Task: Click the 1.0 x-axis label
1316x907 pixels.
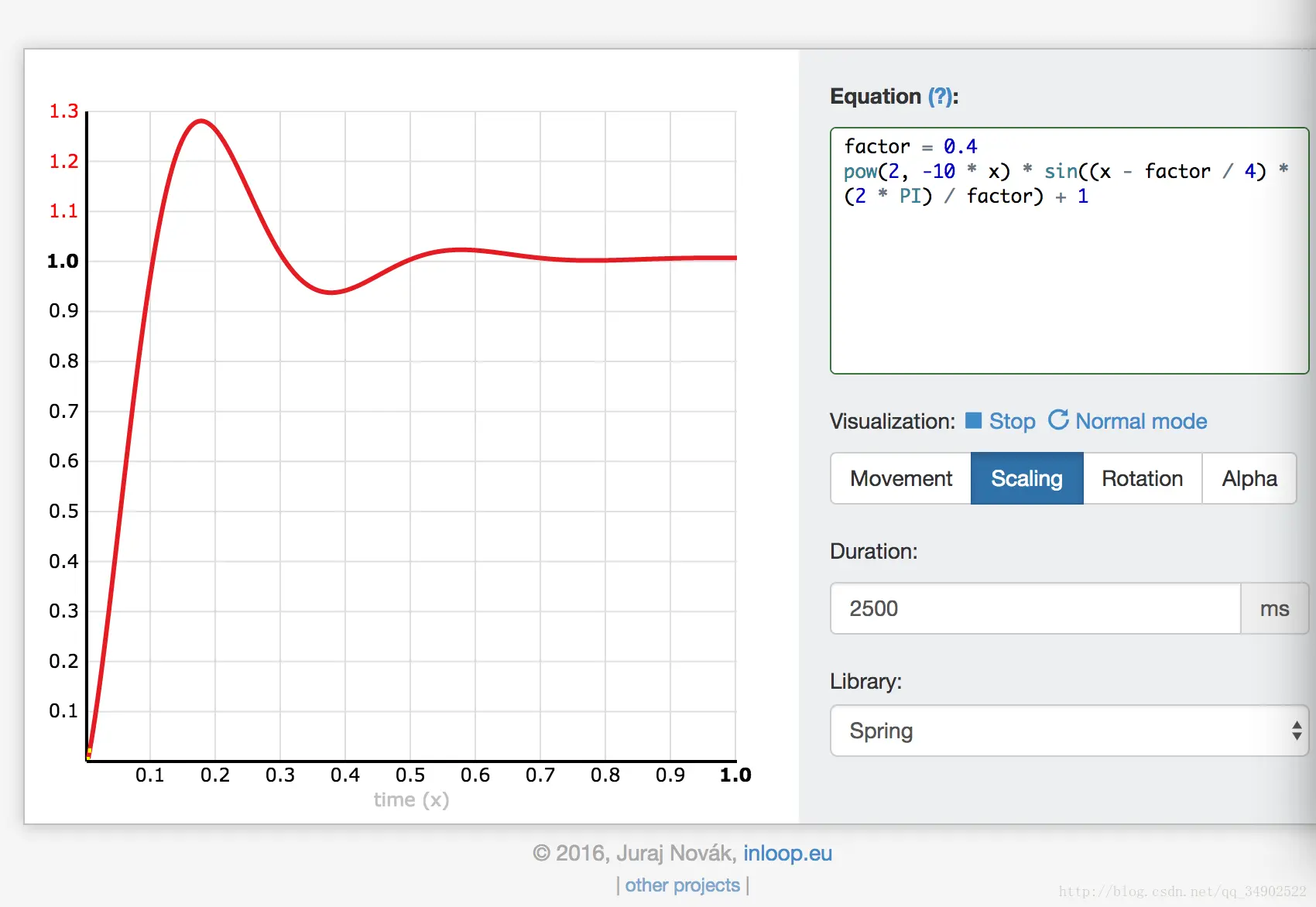Action: click(735, 775)
